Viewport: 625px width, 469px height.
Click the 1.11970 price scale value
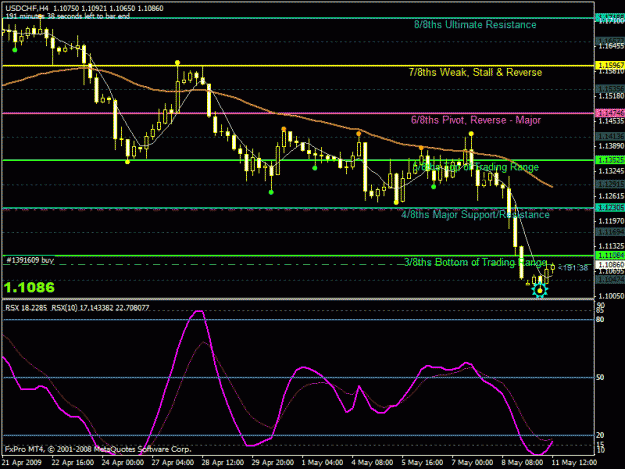pos(611,221)
